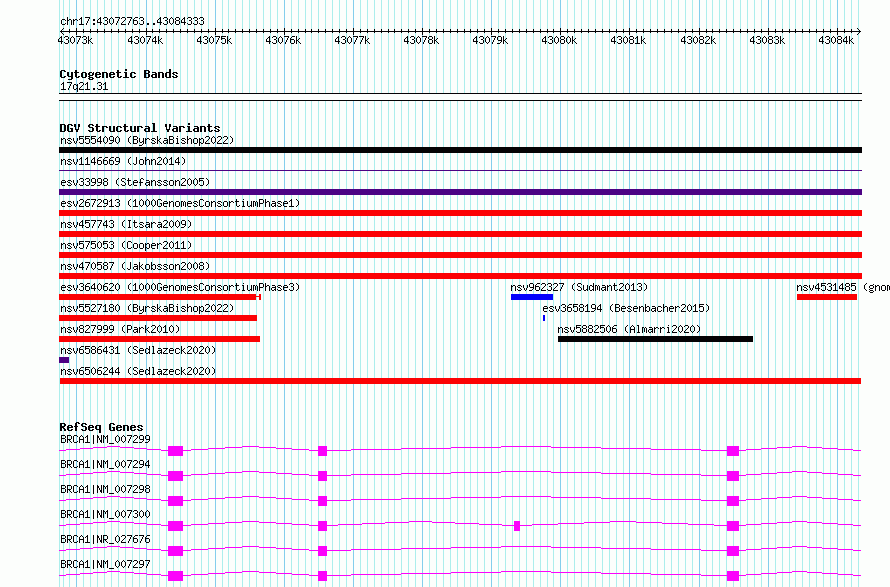This screenshot has height=587, width=890.
Task: Click variant label nsv827999 (Park2010)
Action: [120, 329]
